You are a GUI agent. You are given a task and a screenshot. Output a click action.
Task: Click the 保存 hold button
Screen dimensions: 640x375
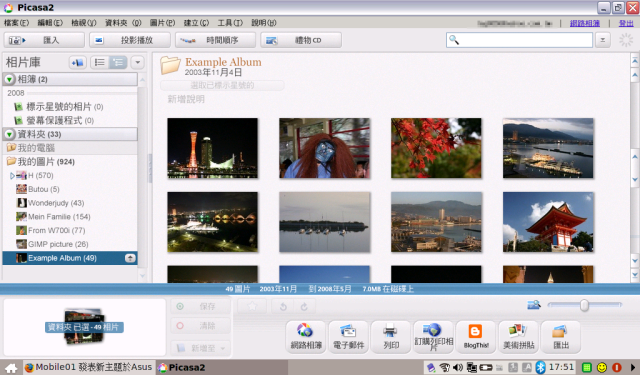point(200,306)
